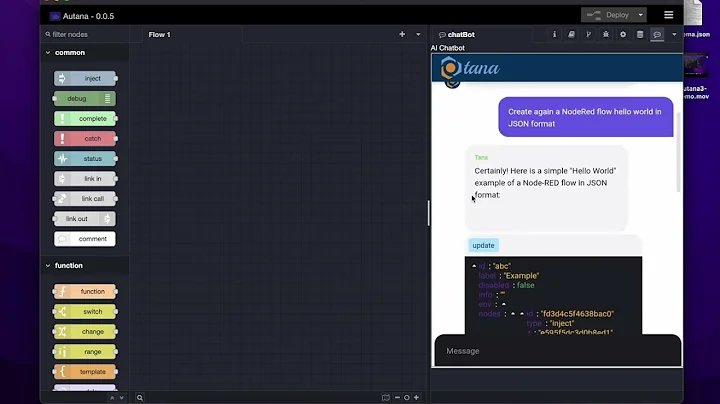
Task: Select the catch node
Action: 85,139
